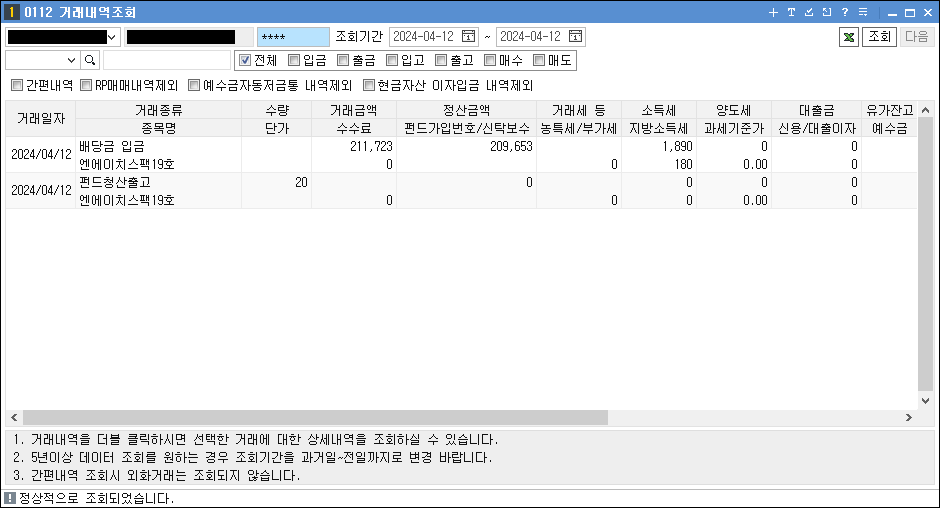This screenshot has height=508, width=940.
Task: Check the 출금 checkbox
Action: pos(343,60)
